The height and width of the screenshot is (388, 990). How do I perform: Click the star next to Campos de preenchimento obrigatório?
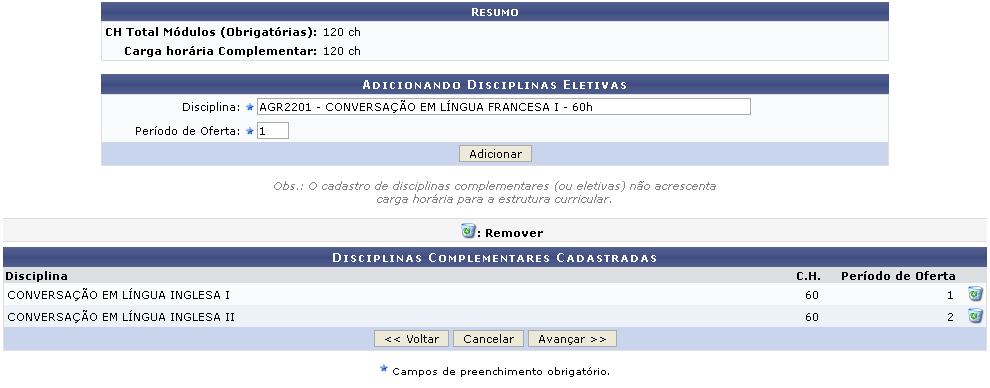(383, 368)
